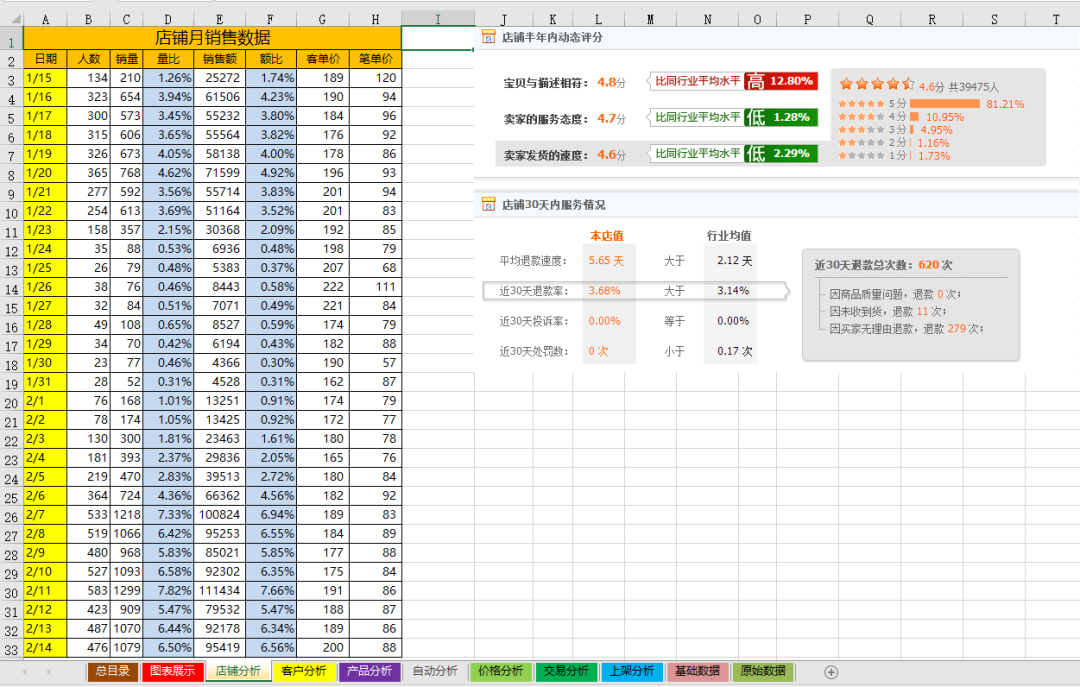Image resolution: width=1080 pixels, height=687 pixels.
Task: Click calendar icon beside 店铺30天内服务情况
Action: 488,204
